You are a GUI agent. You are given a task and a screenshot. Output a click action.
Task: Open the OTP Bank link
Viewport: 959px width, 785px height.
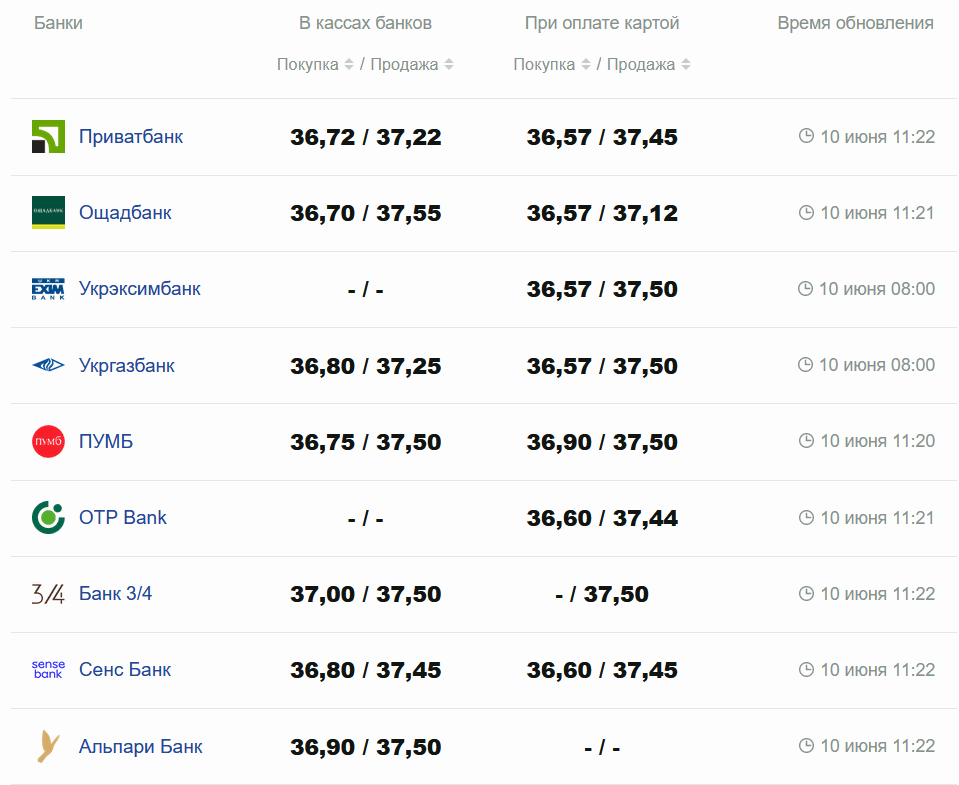pyautogui.click(x=123, y=517)
